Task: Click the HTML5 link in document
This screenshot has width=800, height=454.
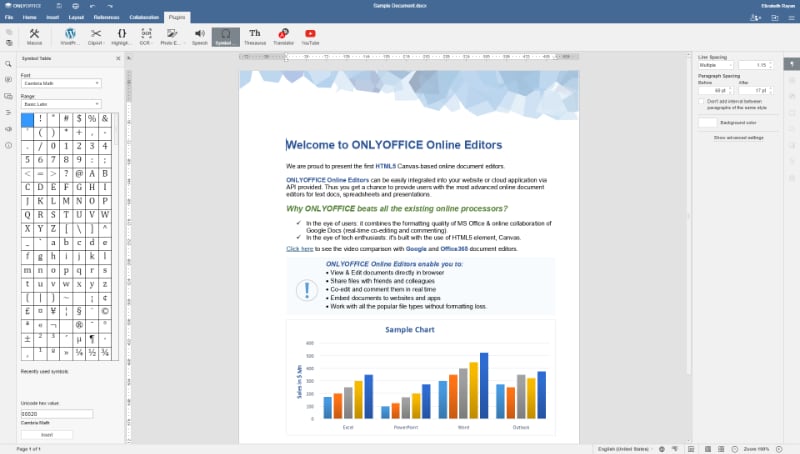Action: pos(386,166)
